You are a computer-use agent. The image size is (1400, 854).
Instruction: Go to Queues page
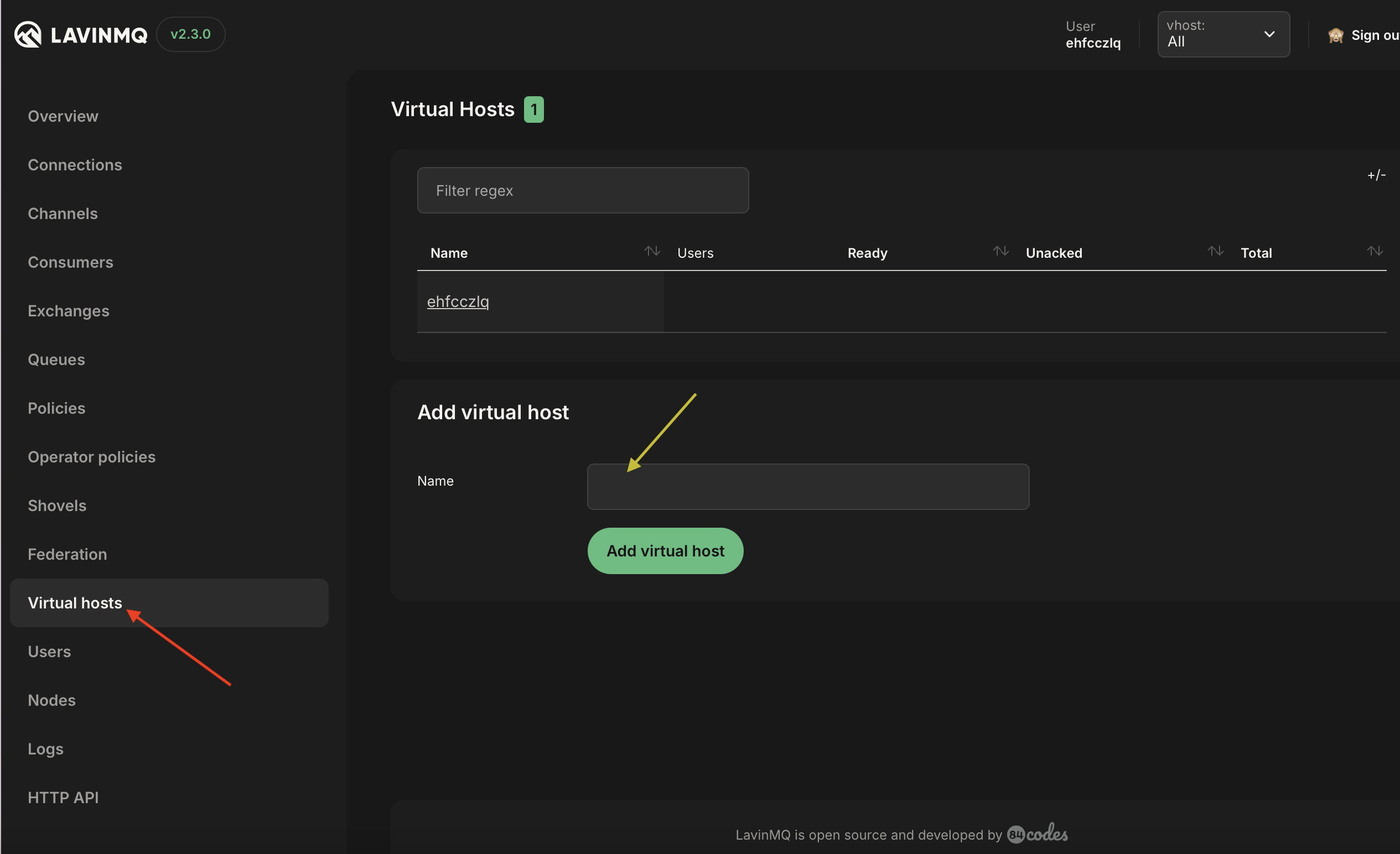[x=56, y=360]
